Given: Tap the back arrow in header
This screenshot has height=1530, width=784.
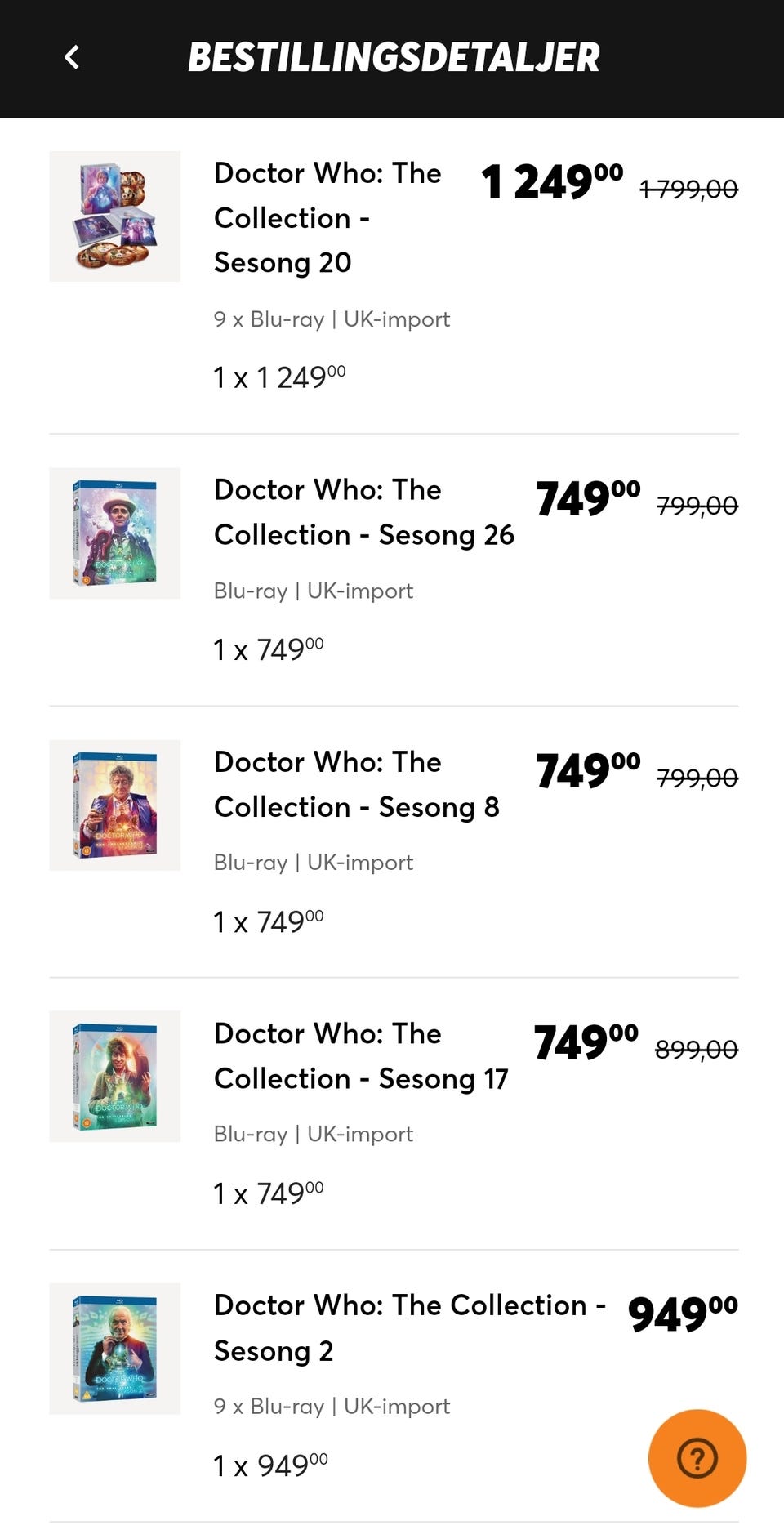Looking at the screenshot, I should tap(72, 57).
